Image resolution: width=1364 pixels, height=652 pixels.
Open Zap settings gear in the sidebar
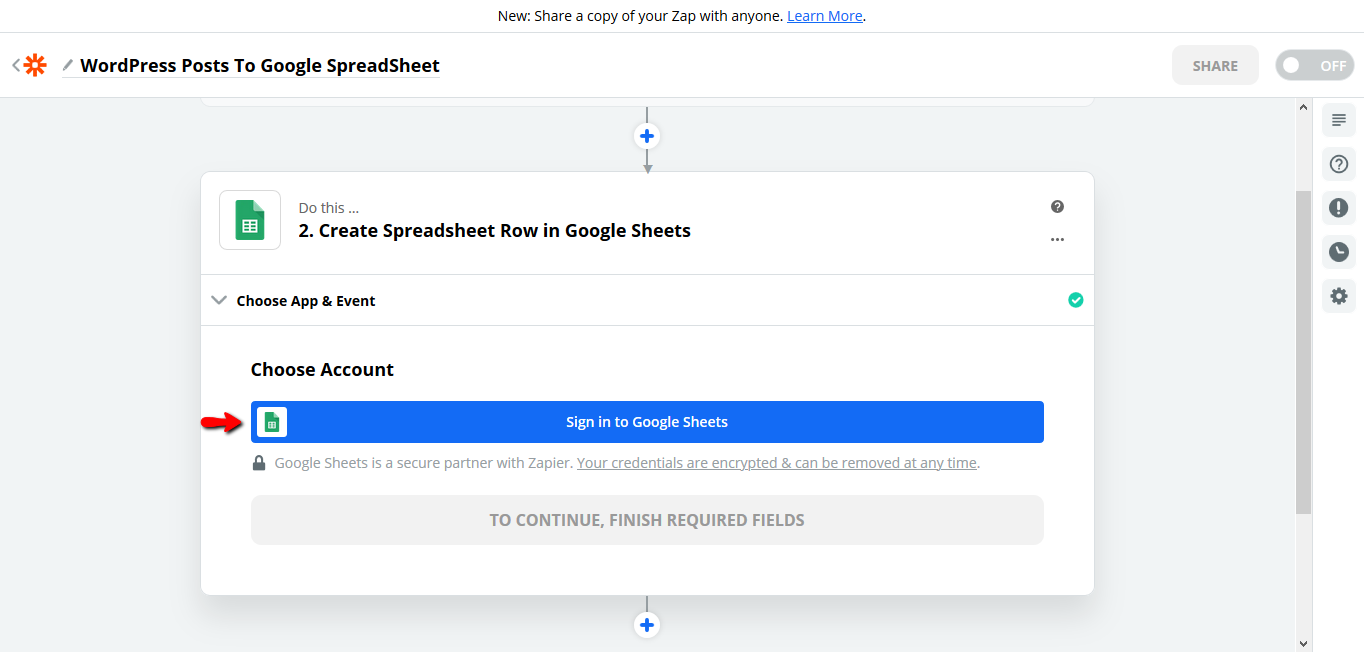1339,296
